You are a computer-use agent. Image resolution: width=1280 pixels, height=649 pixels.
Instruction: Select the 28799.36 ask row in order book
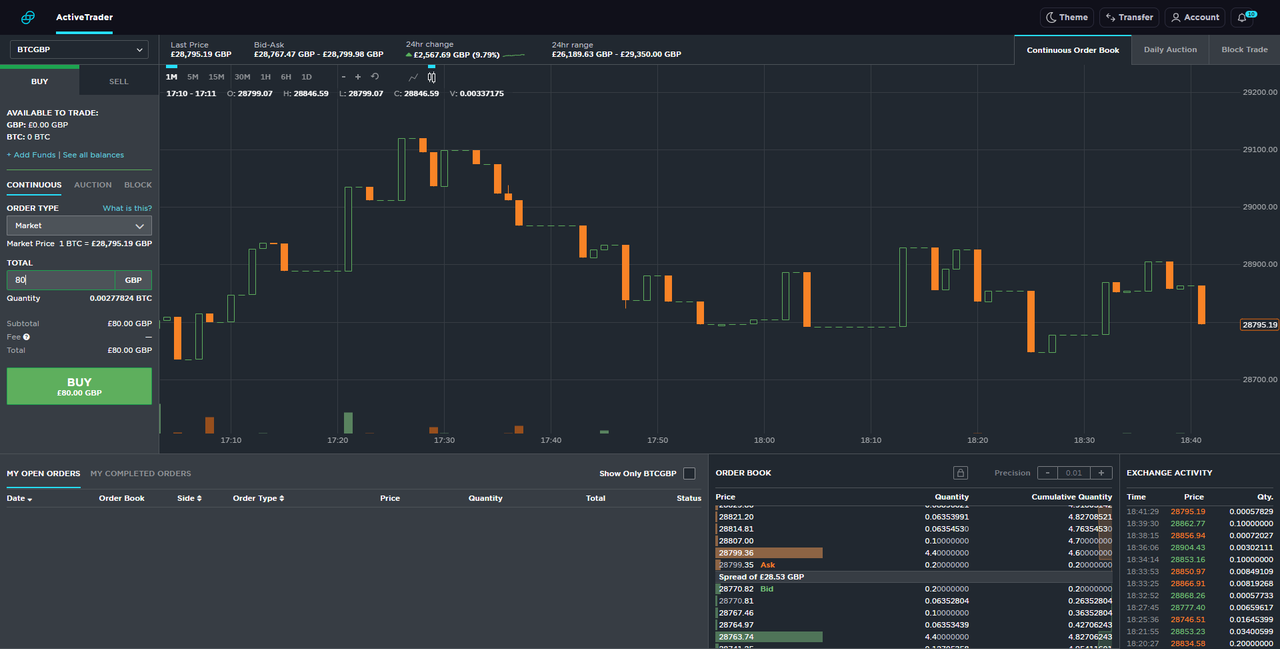pos(914,553)
